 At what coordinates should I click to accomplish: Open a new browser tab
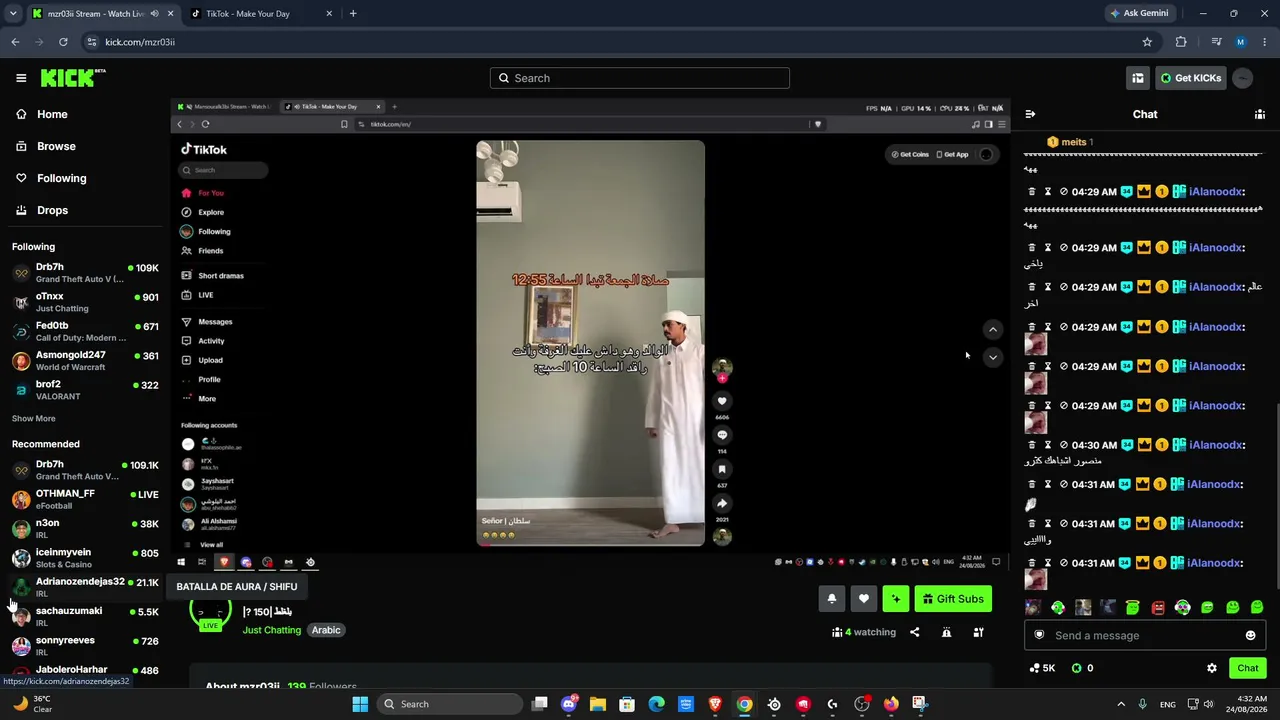pos(353,14)
